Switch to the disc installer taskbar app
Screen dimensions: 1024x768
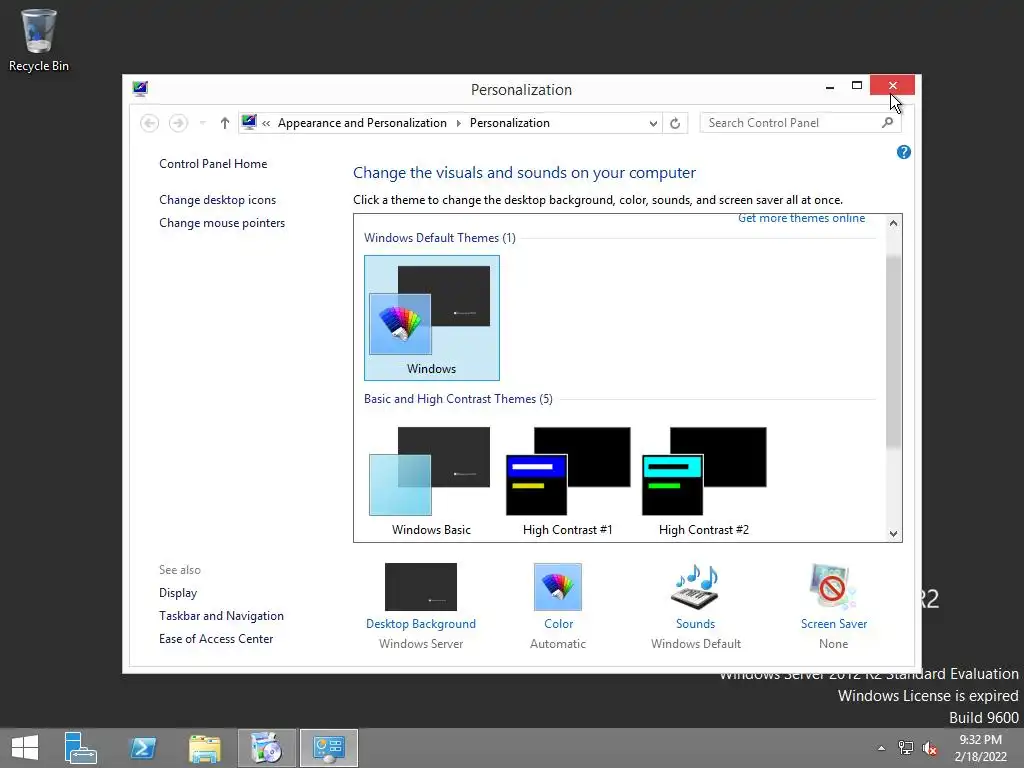pos(266,748)
